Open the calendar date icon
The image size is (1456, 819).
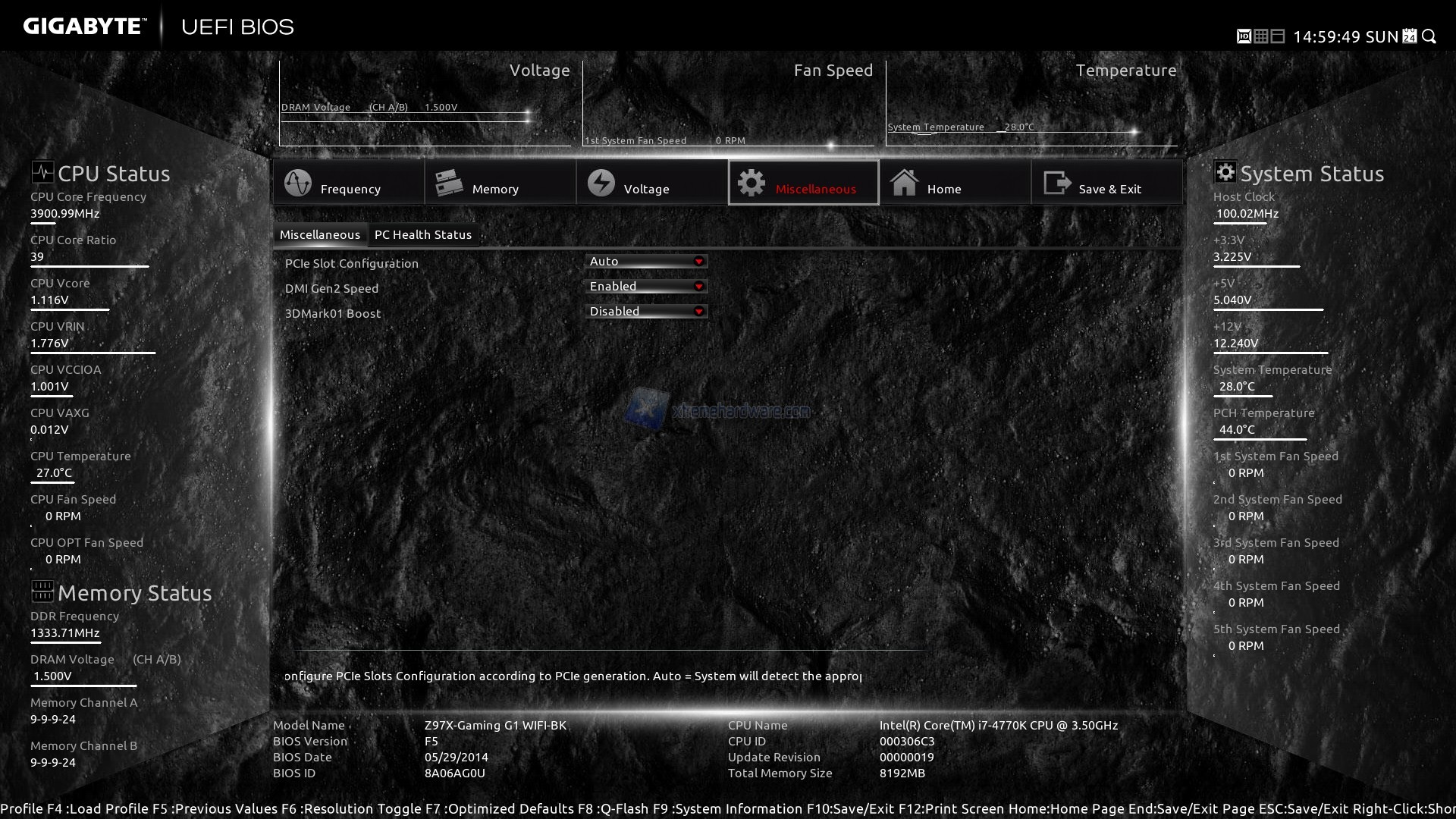coord(1410,36)
